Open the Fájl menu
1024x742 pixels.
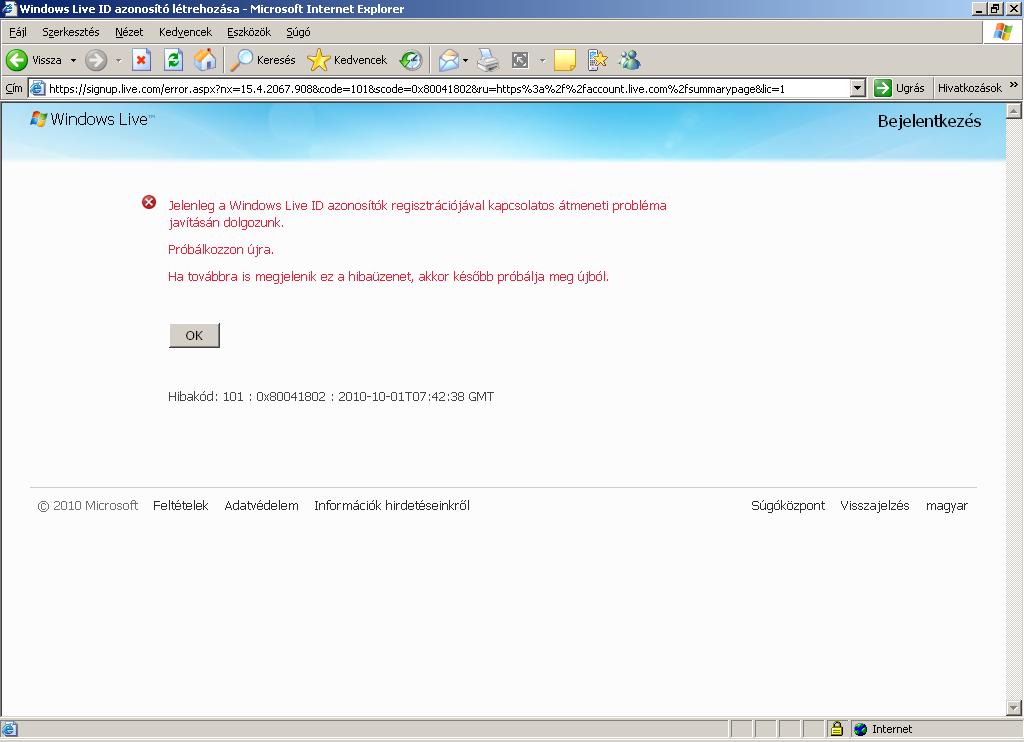18,32
